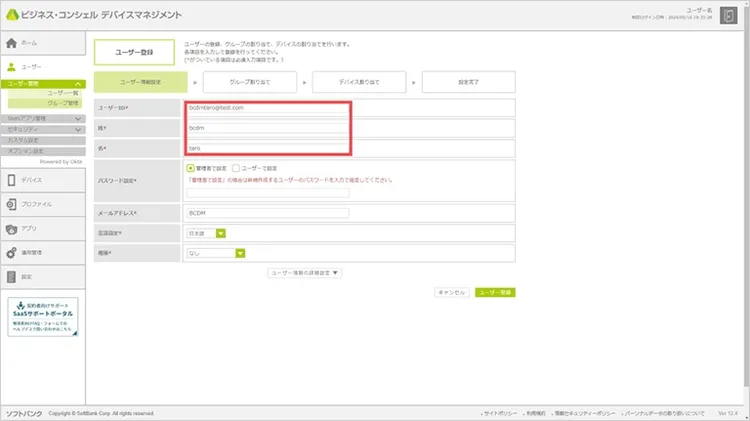Click the メールアドレス field containing BCDM
This screenshot has width=750, height=421.
[268, 213]
